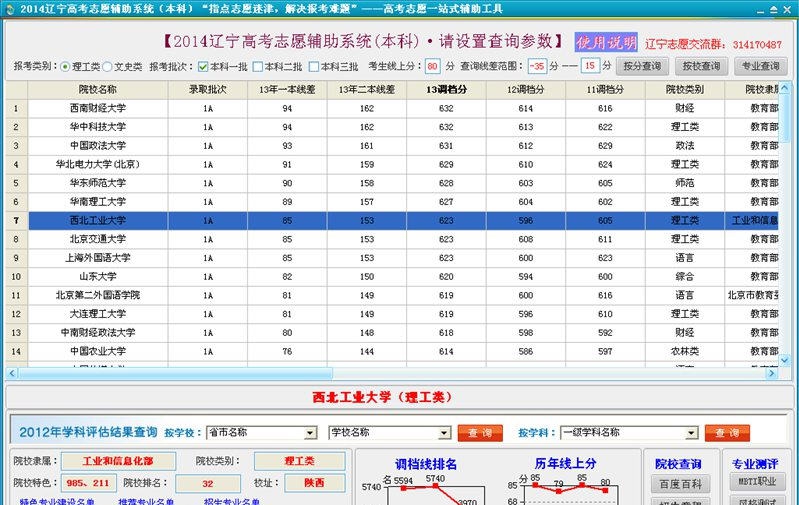The width and height of the screenshot is (799, 505).
Task: Select the 文史类 radio button
Action: [107, 67]
